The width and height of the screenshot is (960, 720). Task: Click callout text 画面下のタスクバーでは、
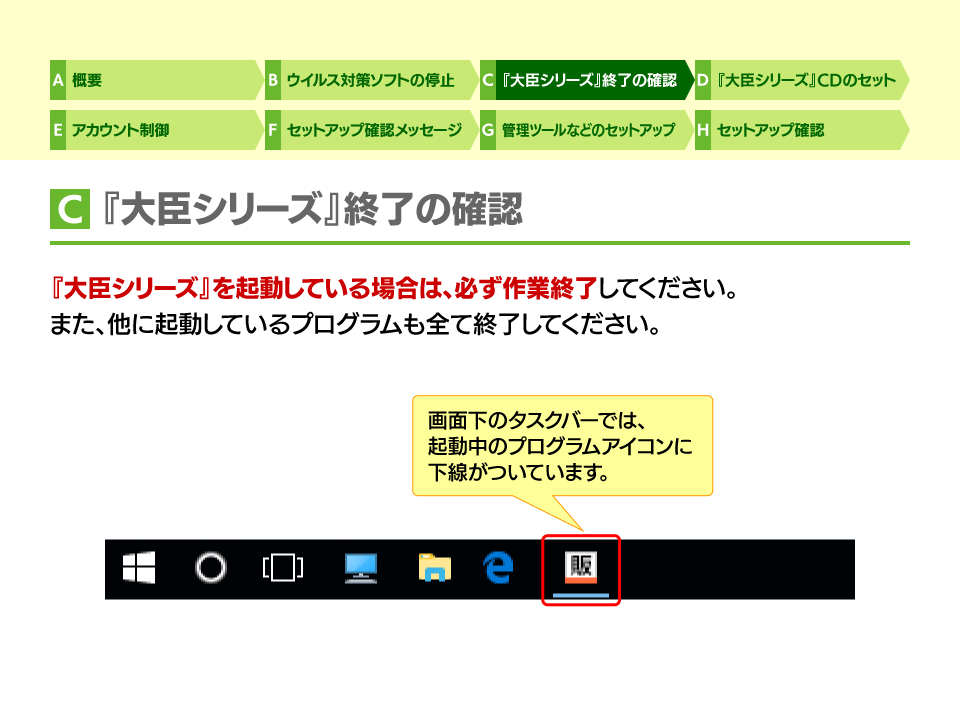click(x=536, y=421)
